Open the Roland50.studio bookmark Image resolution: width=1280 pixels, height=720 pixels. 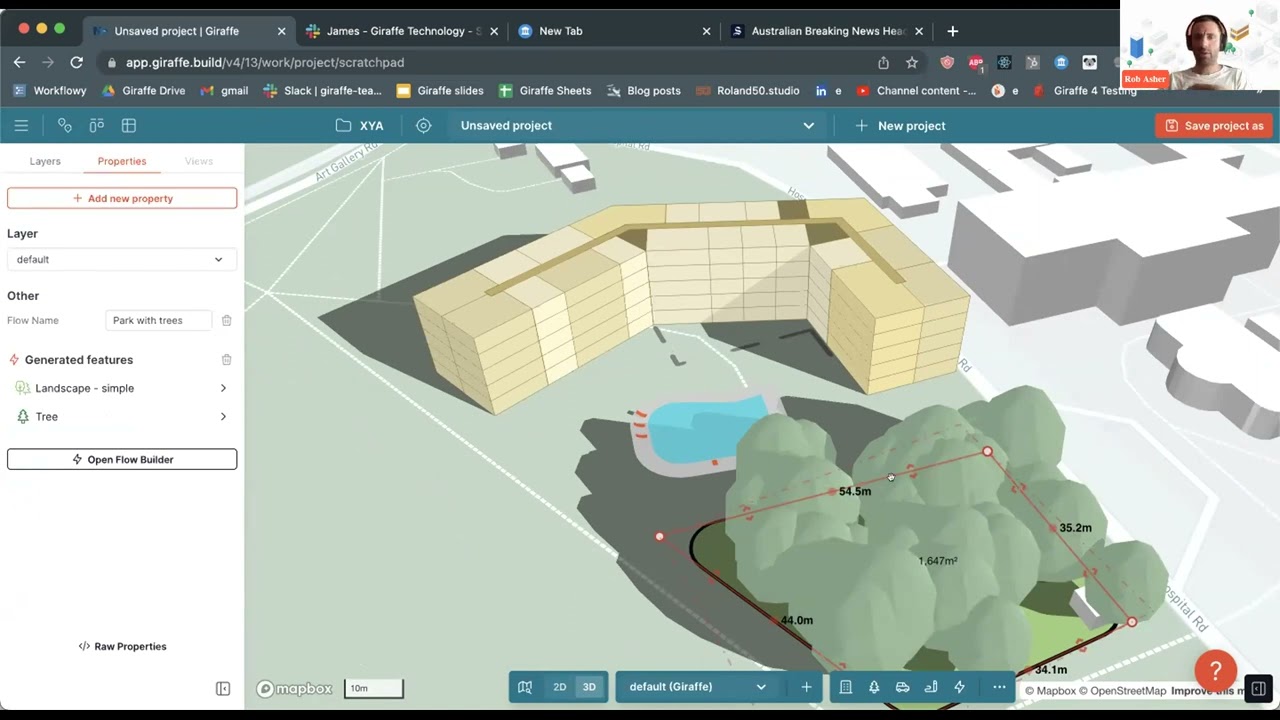748,90
